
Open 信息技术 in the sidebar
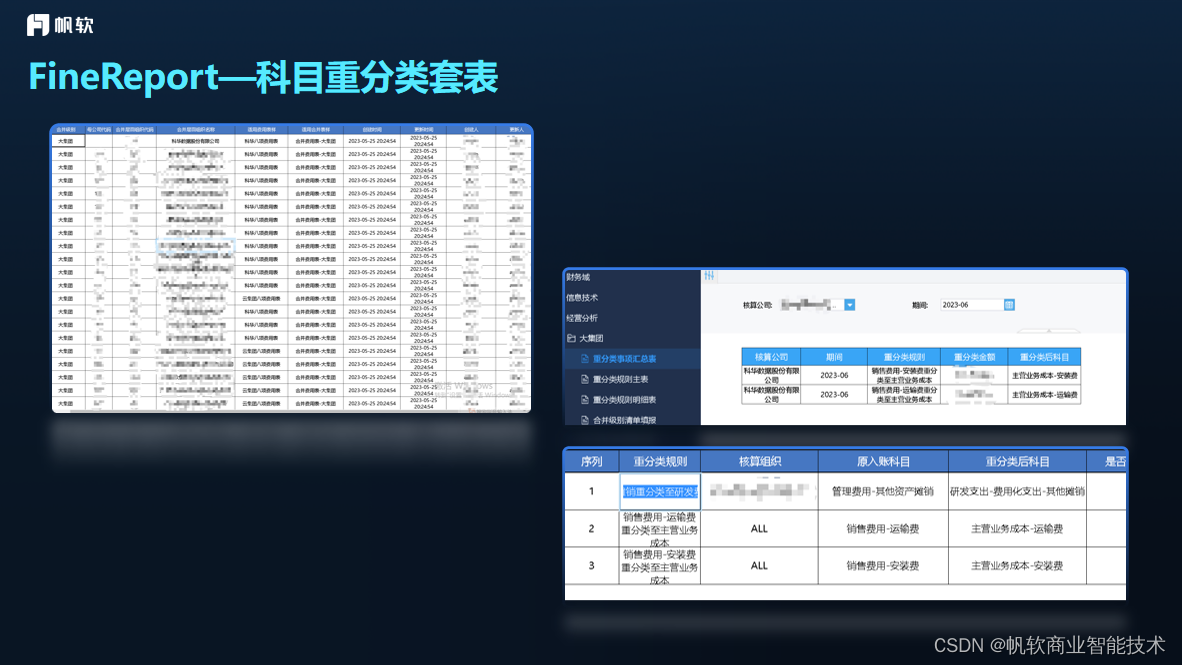(582, 298)
